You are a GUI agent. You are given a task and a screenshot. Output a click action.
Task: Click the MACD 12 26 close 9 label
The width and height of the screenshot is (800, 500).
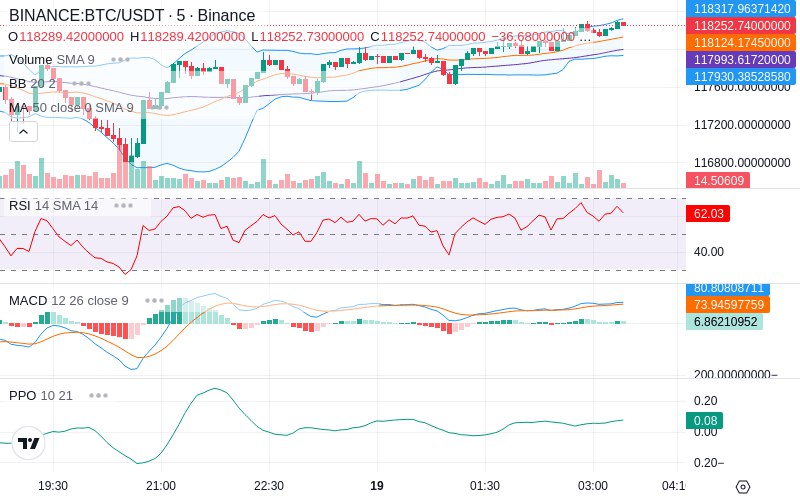[x=68, y=301]
